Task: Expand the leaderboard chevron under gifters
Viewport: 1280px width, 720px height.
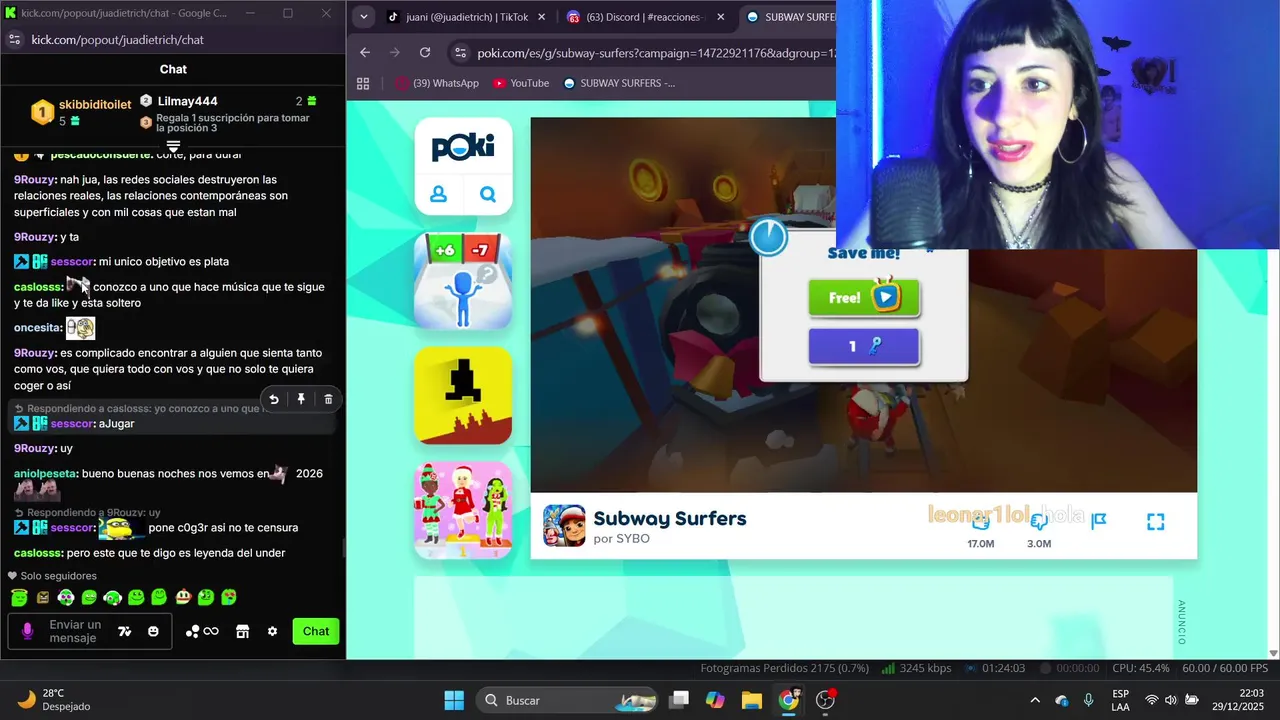Action: 173,146
